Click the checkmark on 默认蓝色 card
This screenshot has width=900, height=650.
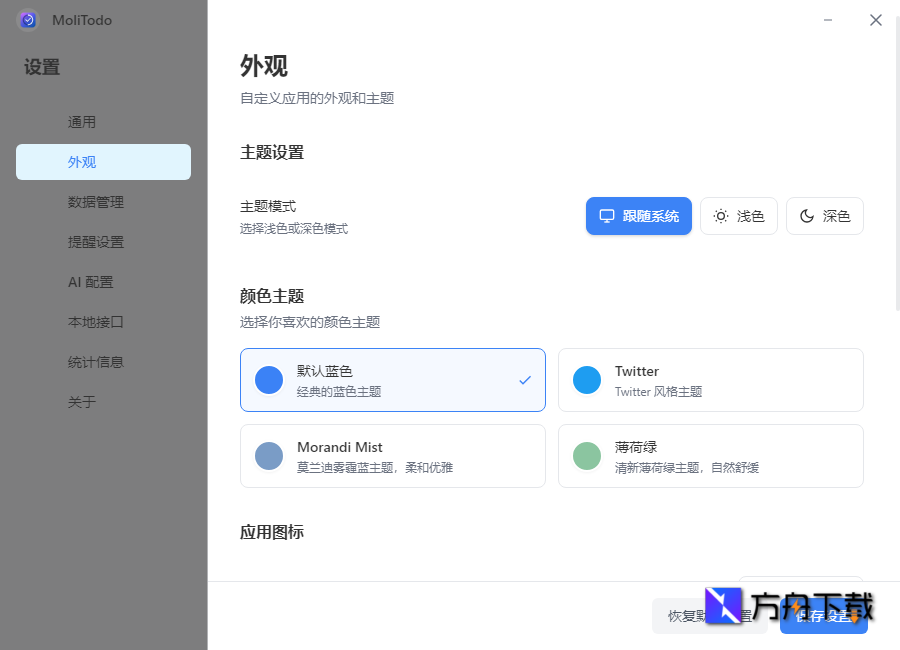click(524, 380)
